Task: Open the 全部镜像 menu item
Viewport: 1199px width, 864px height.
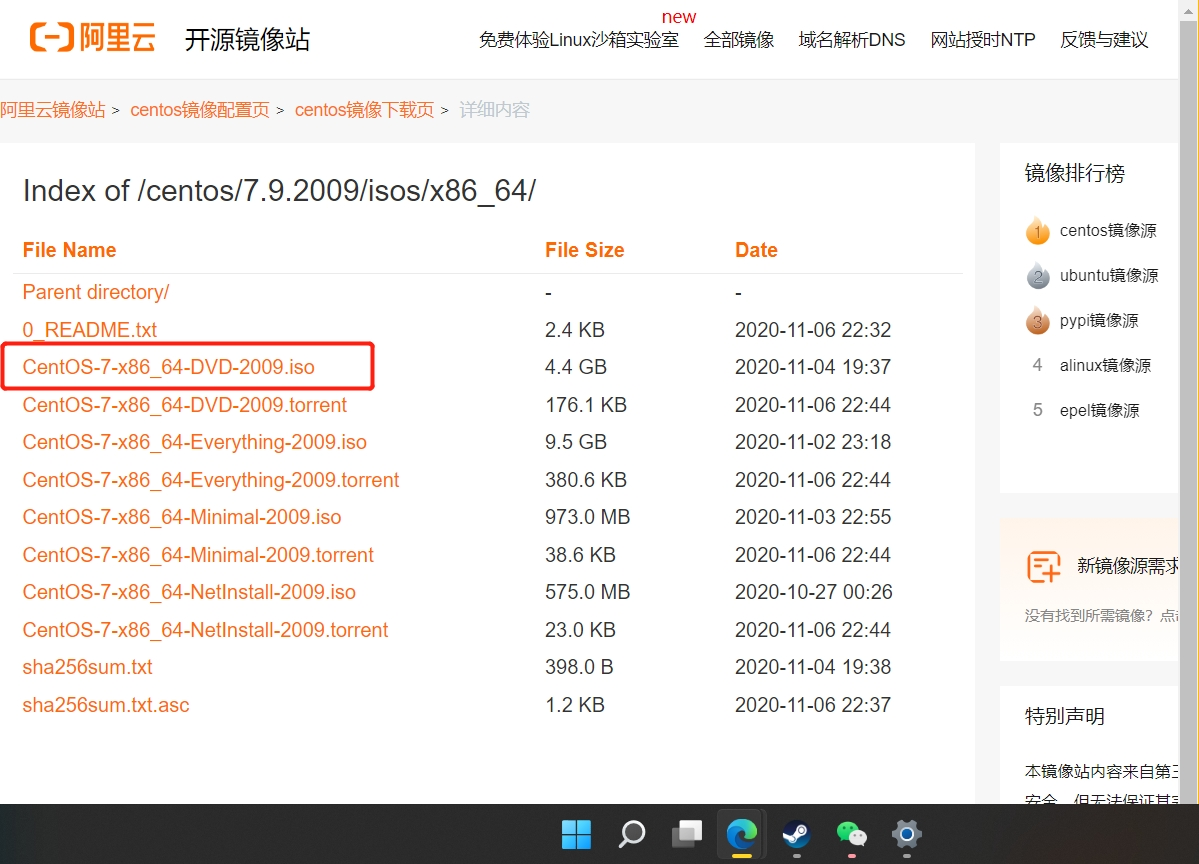Action: click(739, 40)
